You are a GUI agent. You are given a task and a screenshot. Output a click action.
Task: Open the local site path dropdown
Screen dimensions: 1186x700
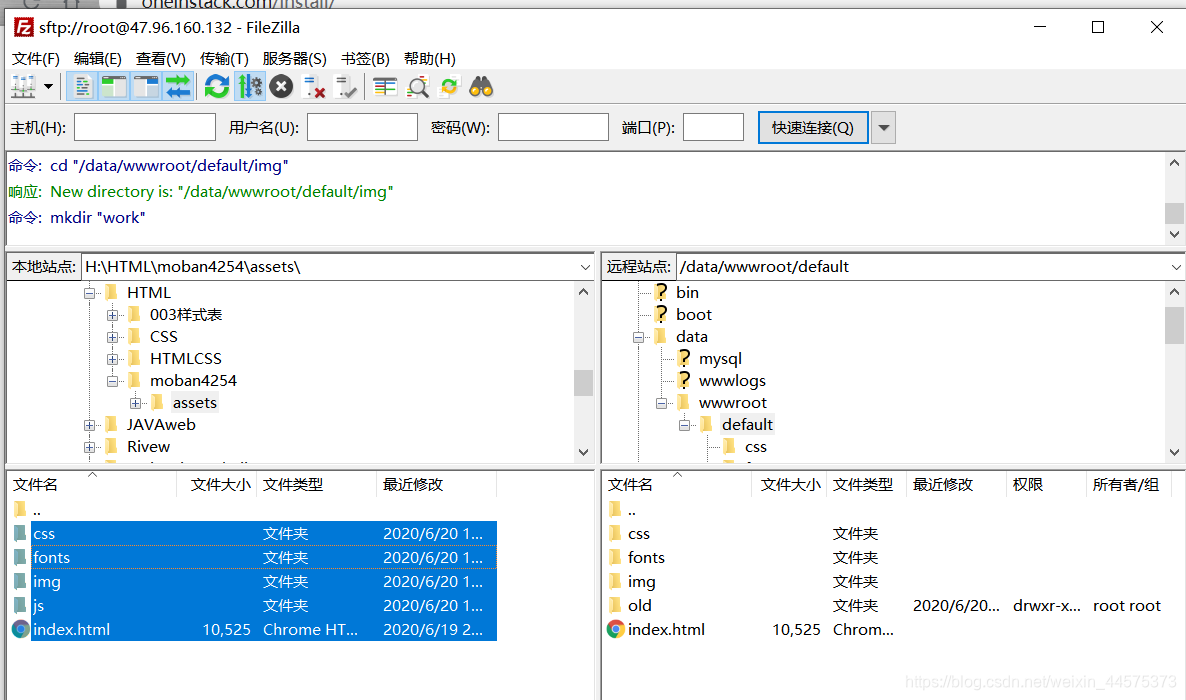coord(585,267)
